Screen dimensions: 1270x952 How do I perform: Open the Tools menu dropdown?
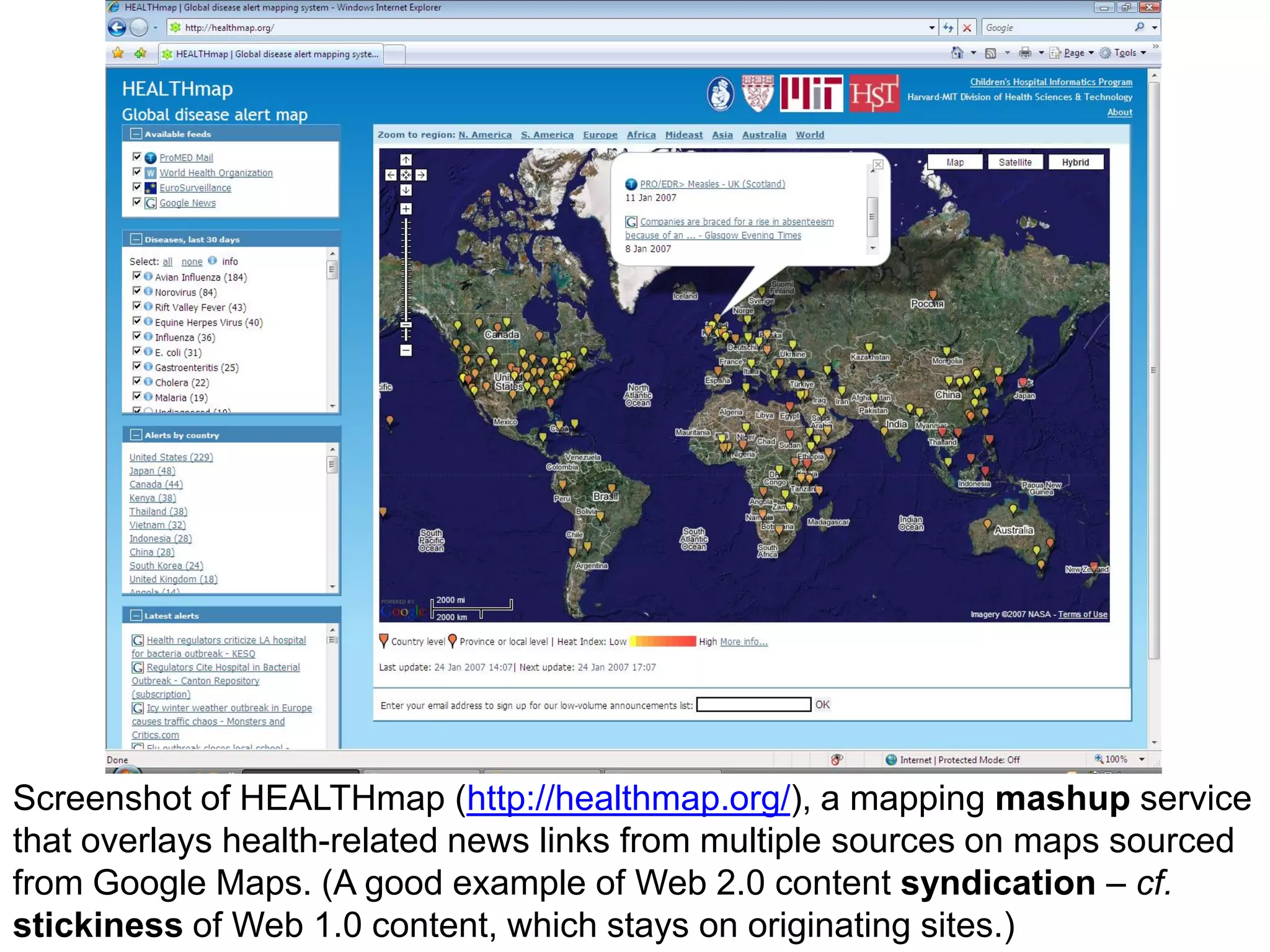click(x=1123, y=53)
